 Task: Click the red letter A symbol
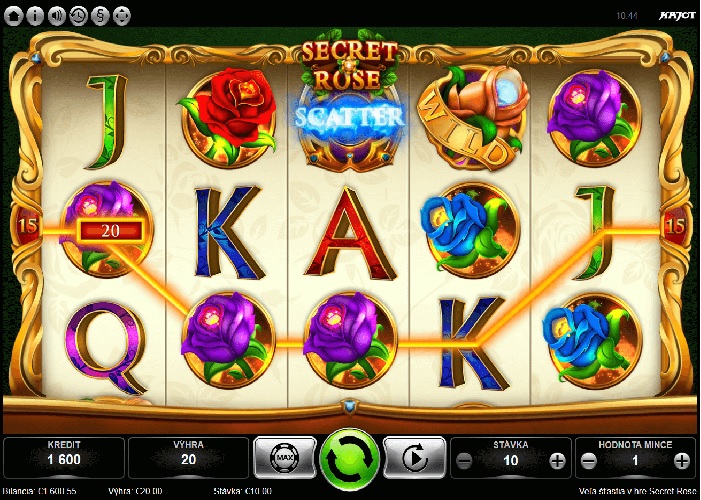(x=350, y=233)
